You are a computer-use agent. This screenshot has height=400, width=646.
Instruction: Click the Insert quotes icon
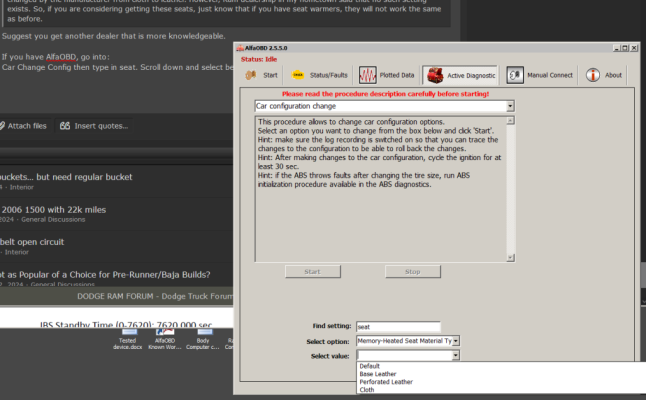coord(65,126)
